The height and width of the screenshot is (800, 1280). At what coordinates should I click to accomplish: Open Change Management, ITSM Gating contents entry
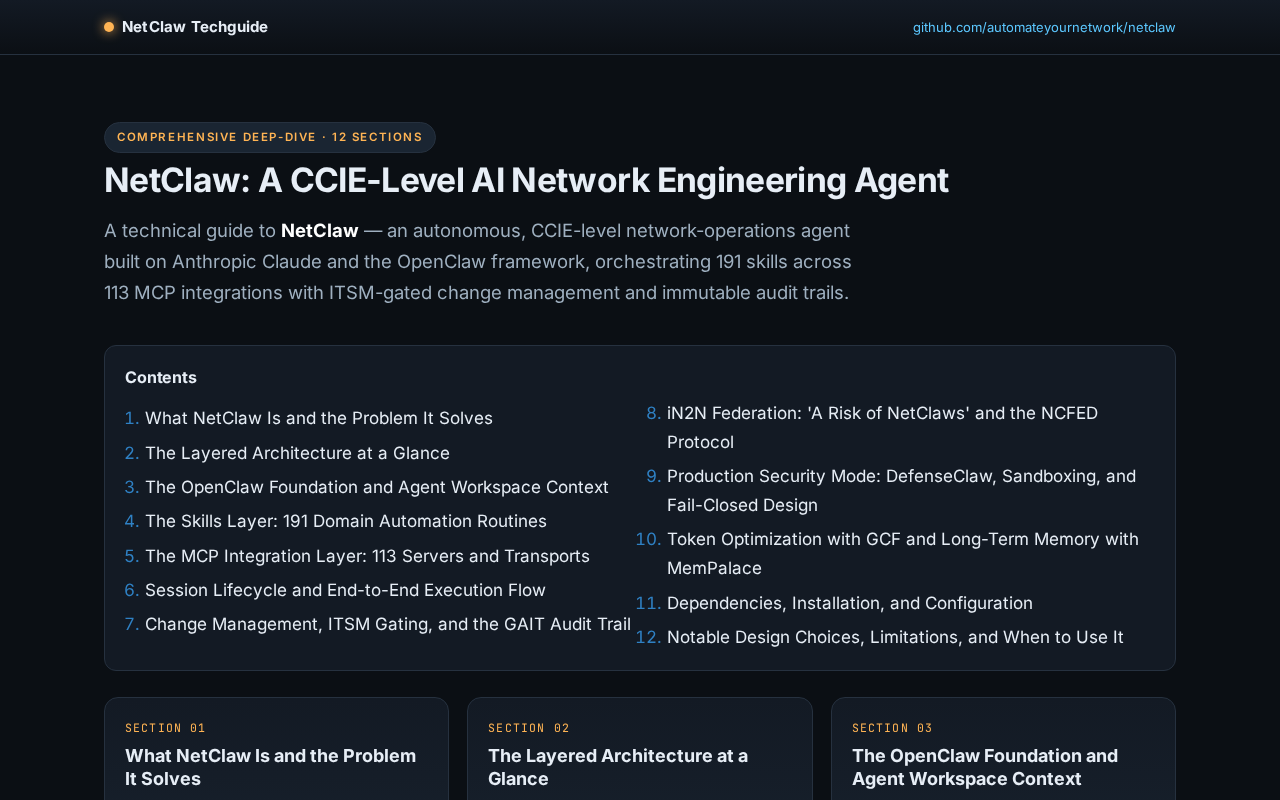[x=388, y=624]
